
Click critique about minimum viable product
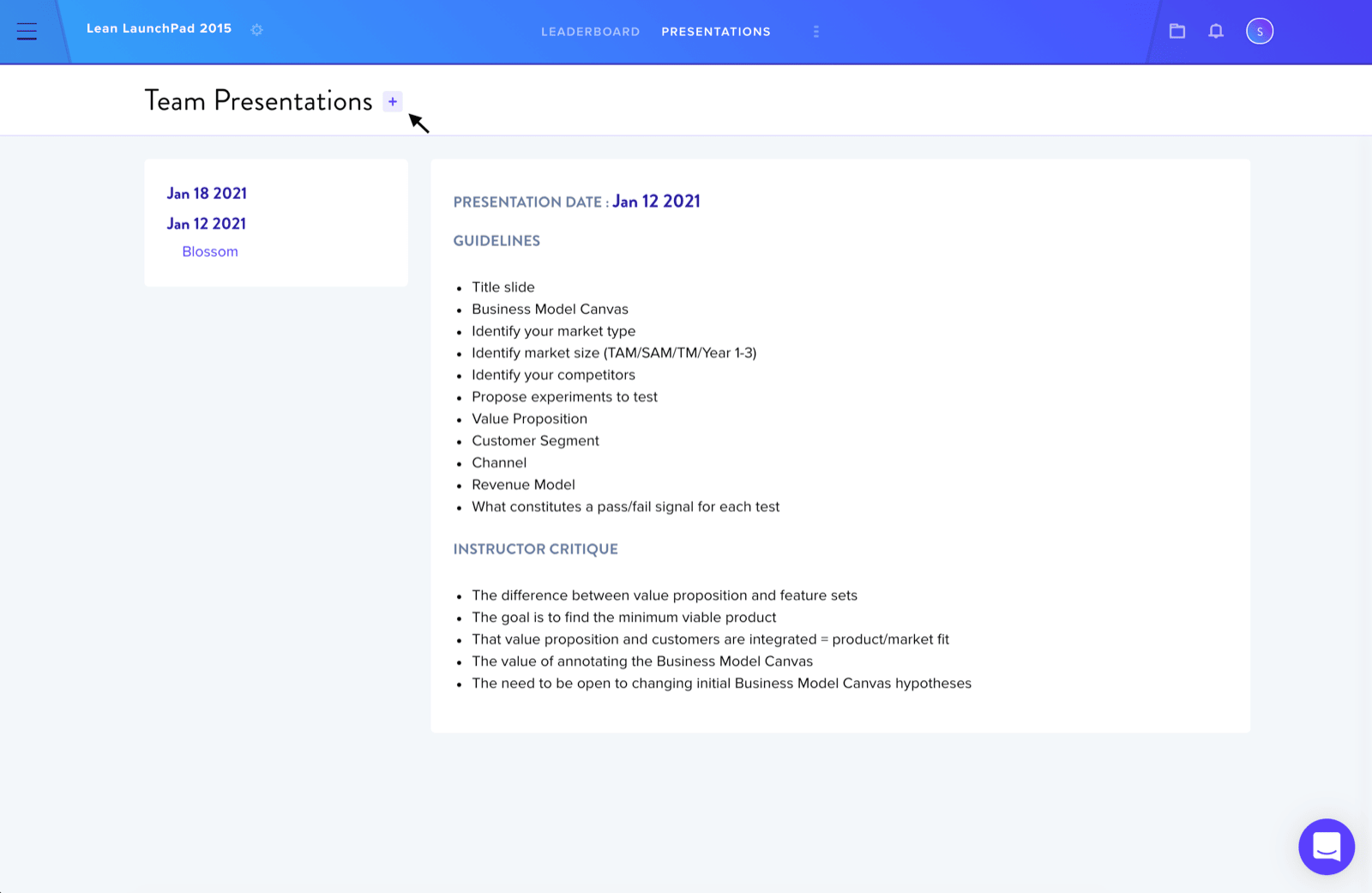click(623, 618)
